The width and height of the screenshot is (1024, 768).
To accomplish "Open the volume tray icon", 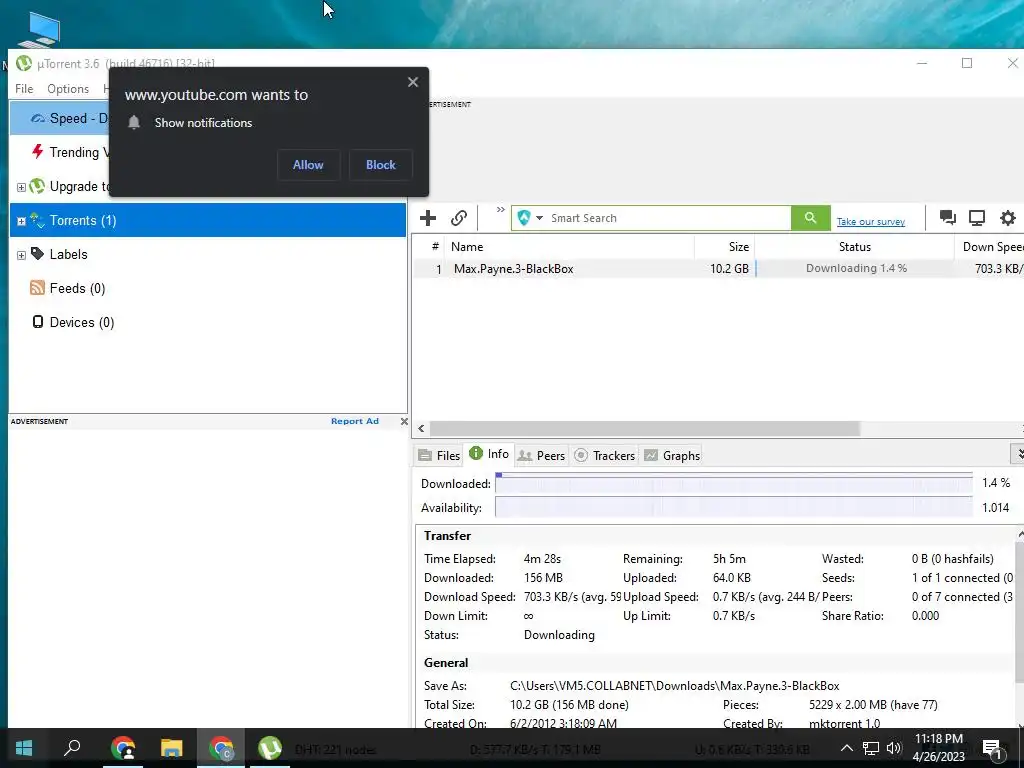I will pyautogui.click(x=894, y=748).
